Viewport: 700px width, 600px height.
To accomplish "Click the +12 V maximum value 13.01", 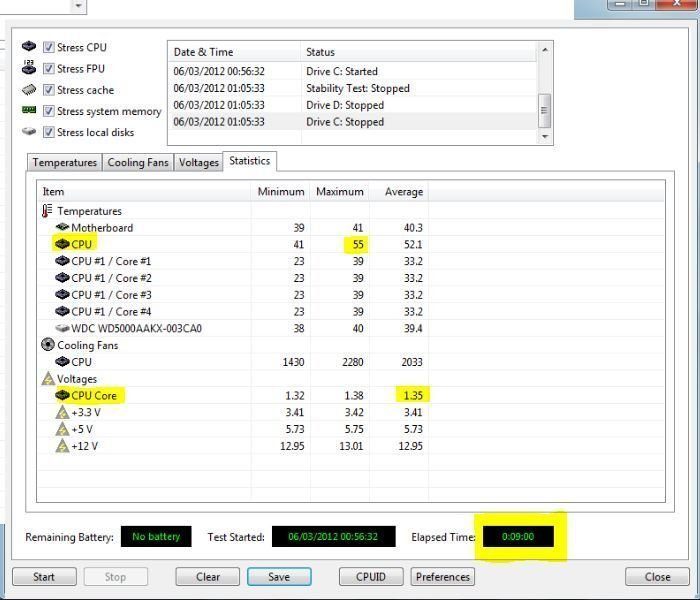I will [x=351, y=446].
